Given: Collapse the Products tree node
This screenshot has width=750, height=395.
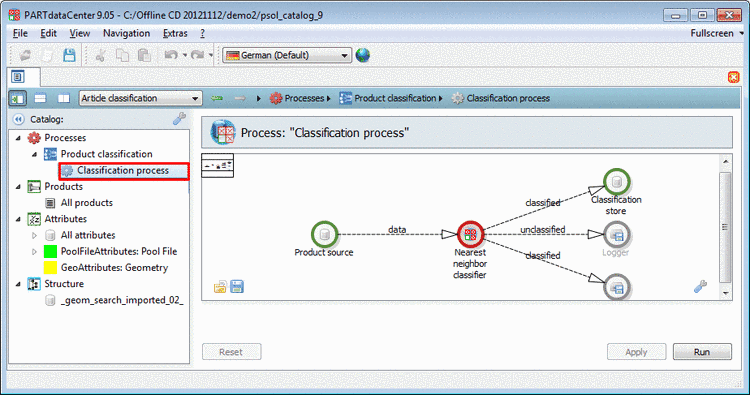Looking at the screenshot, I should [x=18, y=187].
